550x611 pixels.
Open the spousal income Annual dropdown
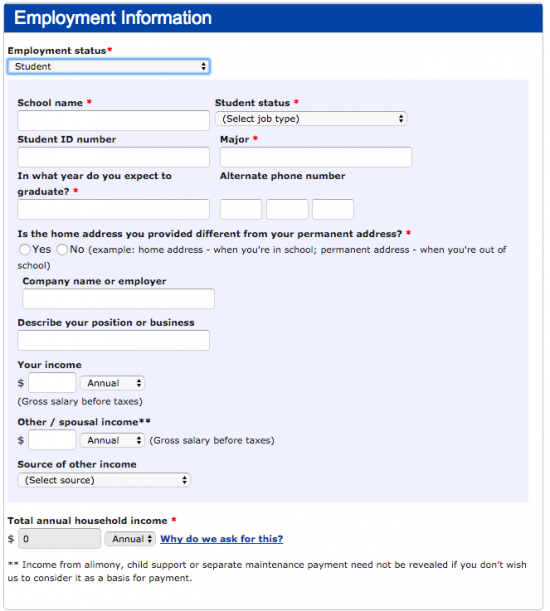point(112,440)
